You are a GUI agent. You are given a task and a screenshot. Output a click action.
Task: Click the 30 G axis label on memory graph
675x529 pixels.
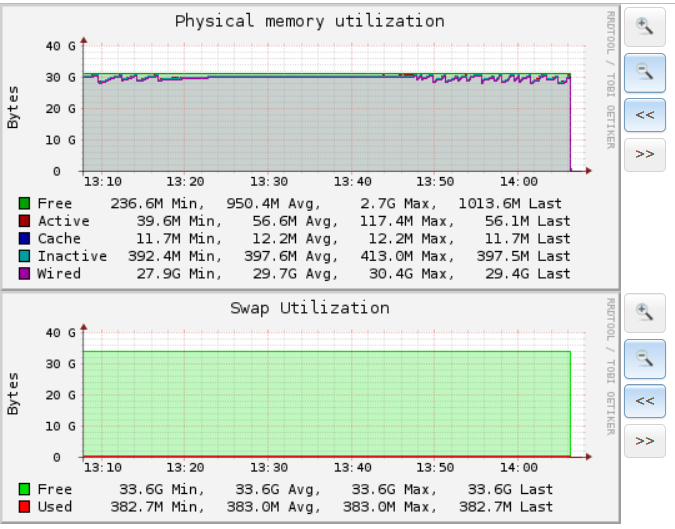[x=60, y=77]
